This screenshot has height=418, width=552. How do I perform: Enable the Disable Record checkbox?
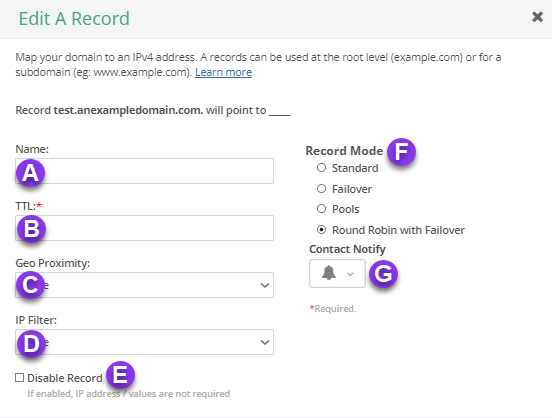pos(20,378)
